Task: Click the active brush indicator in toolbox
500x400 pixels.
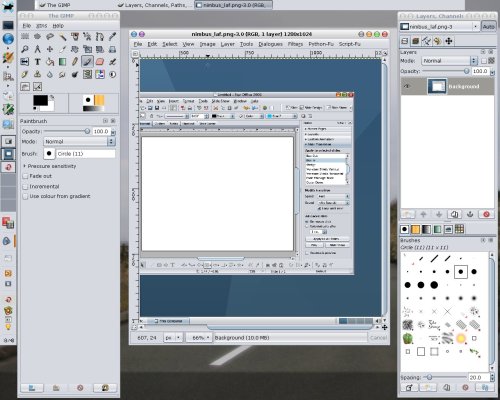Action: (x=88, y=100)
